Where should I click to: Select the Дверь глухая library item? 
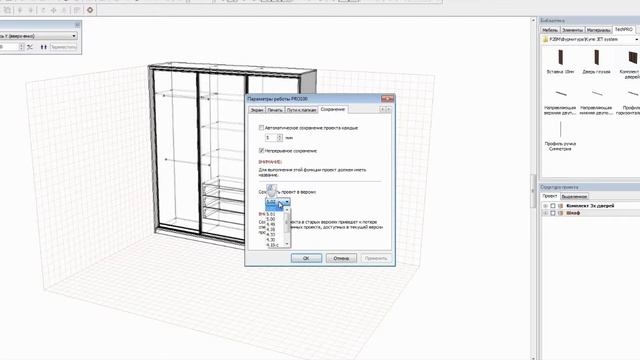click(596, 61)
